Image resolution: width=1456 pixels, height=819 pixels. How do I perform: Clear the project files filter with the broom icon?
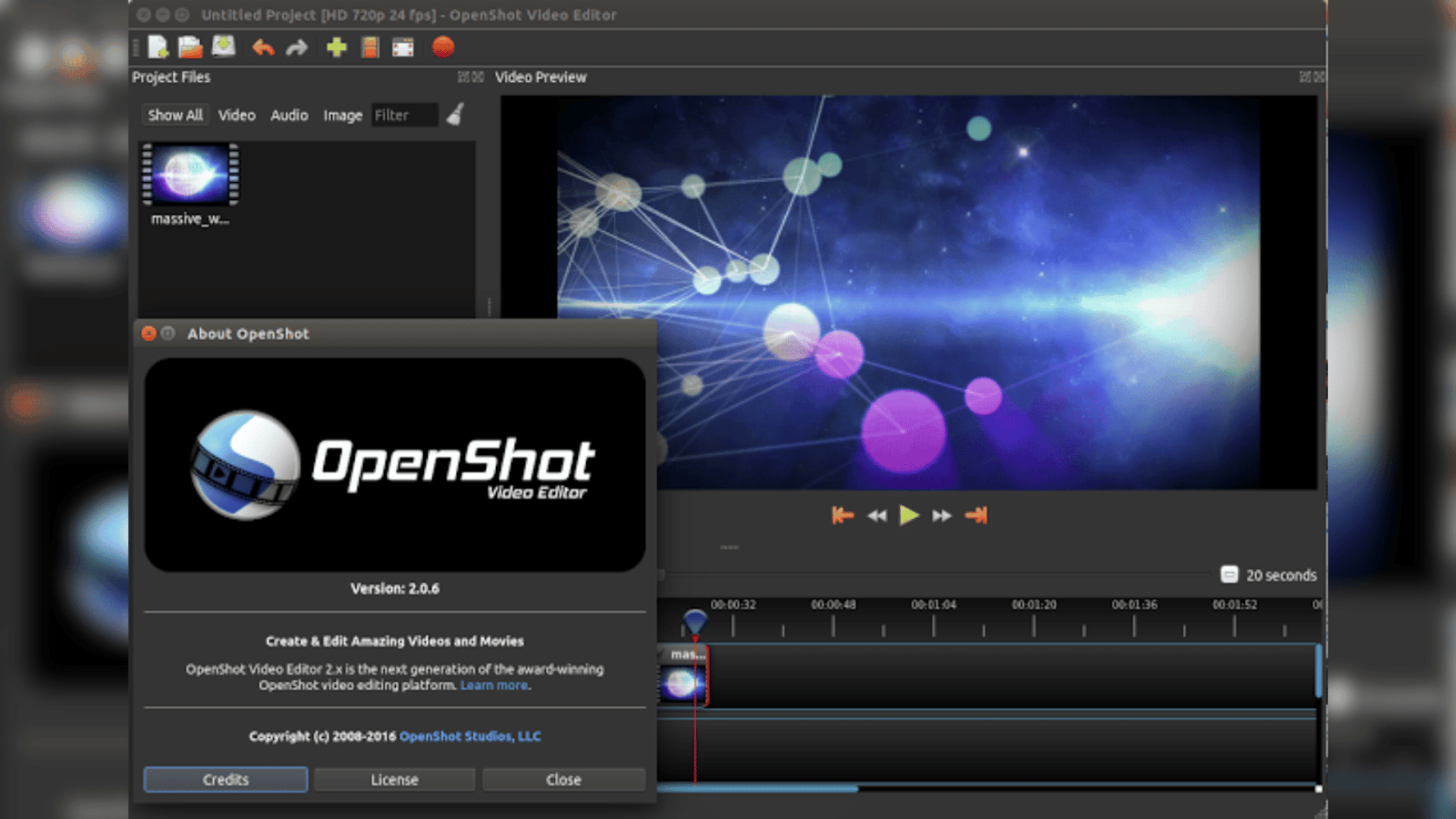pos(455,115)
